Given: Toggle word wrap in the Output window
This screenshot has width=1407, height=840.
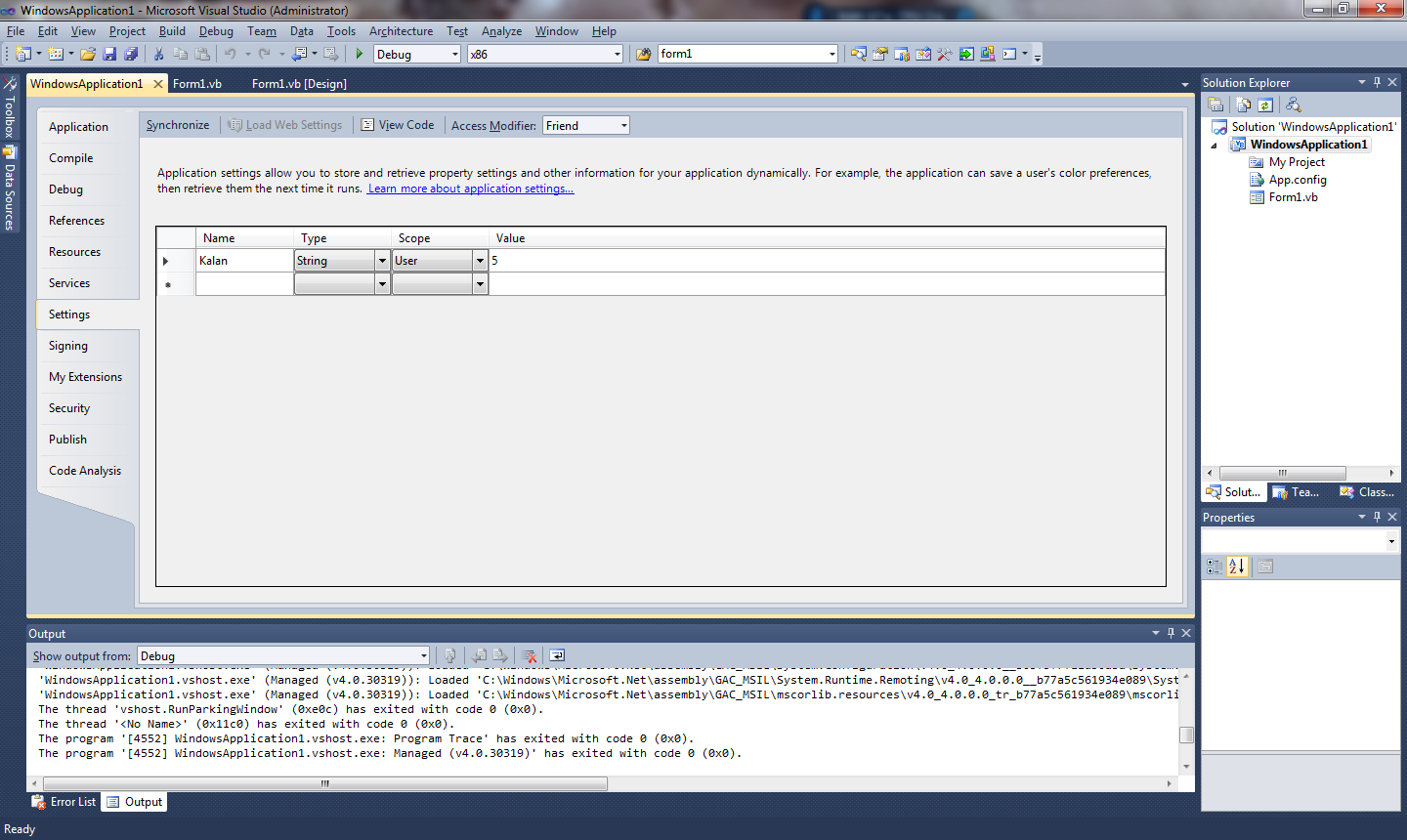Looking at the screenshot, I should 557,655.
